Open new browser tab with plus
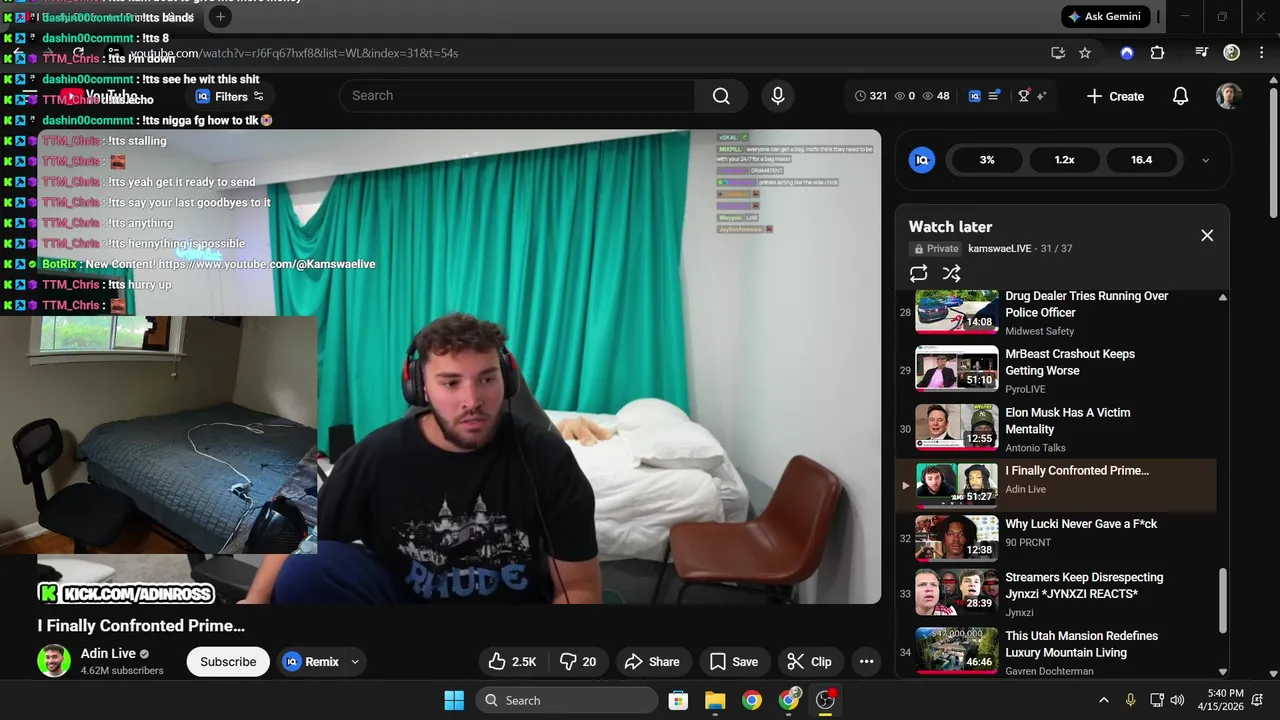Screen dimensions: 1280x720 coord(220,16)
